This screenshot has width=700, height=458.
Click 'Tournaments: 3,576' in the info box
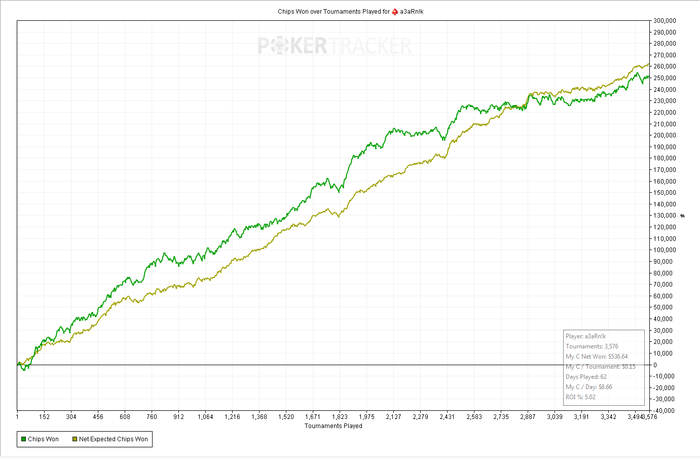(592, 346)
